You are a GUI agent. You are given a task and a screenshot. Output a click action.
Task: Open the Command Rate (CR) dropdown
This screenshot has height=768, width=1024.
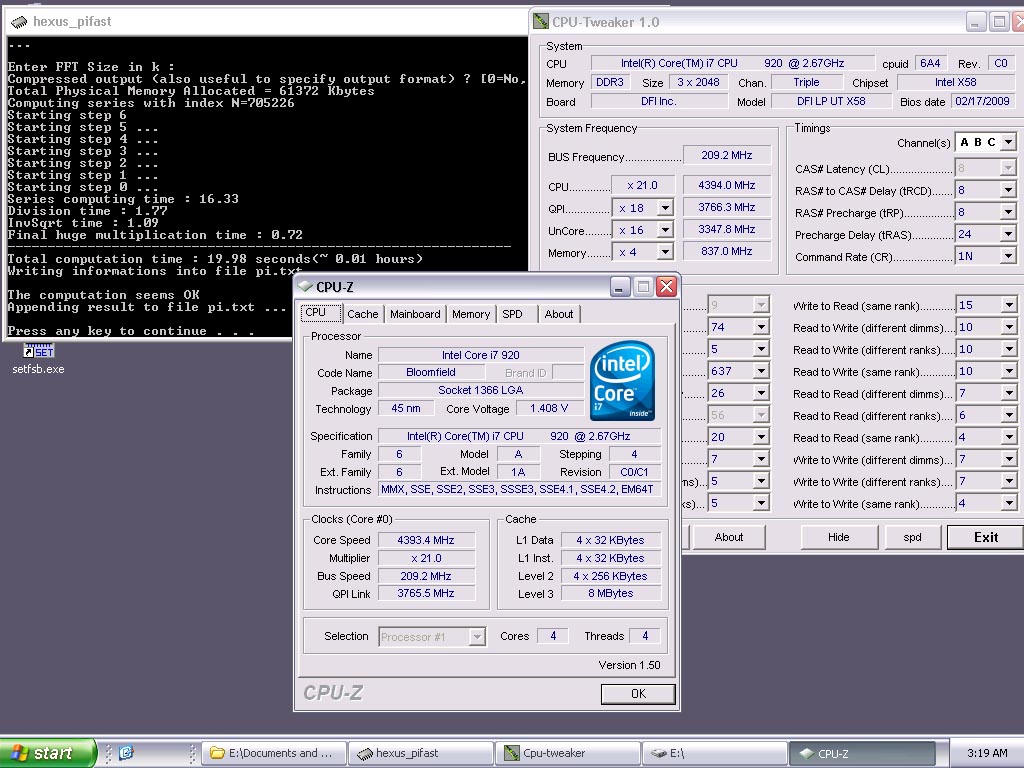click(1008, 256)
